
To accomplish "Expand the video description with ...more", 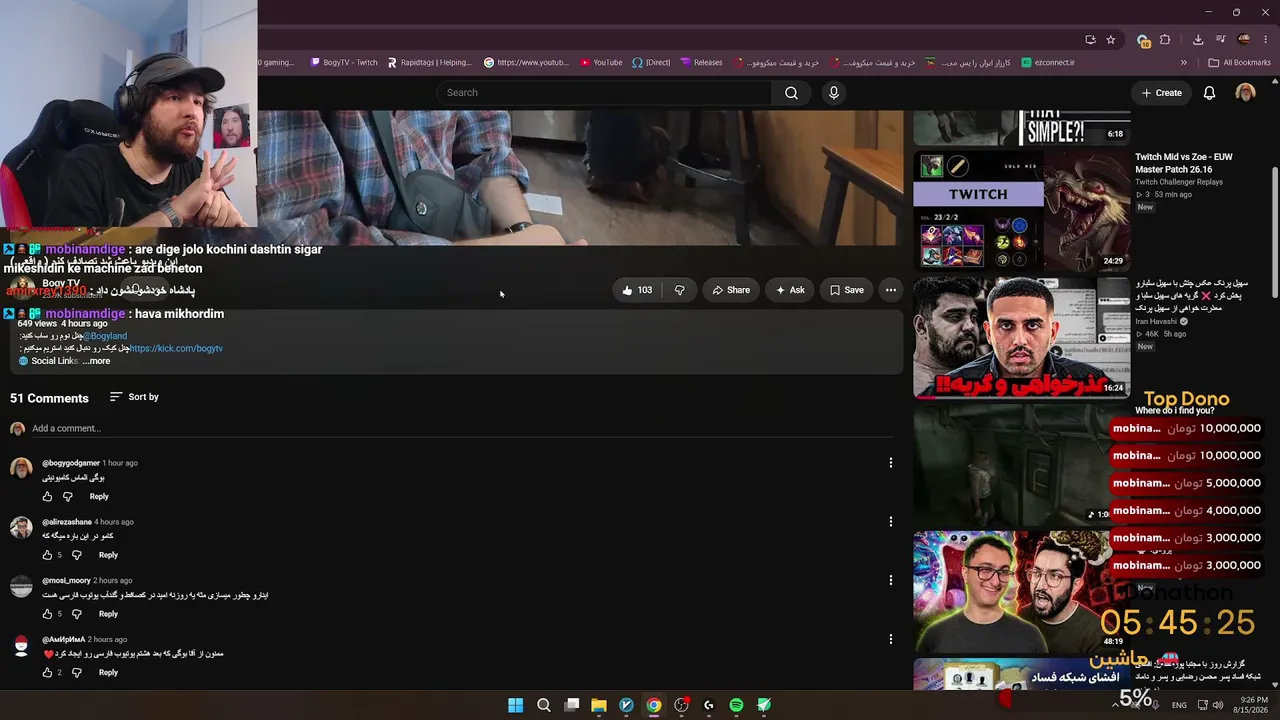I will pos(96,361).
